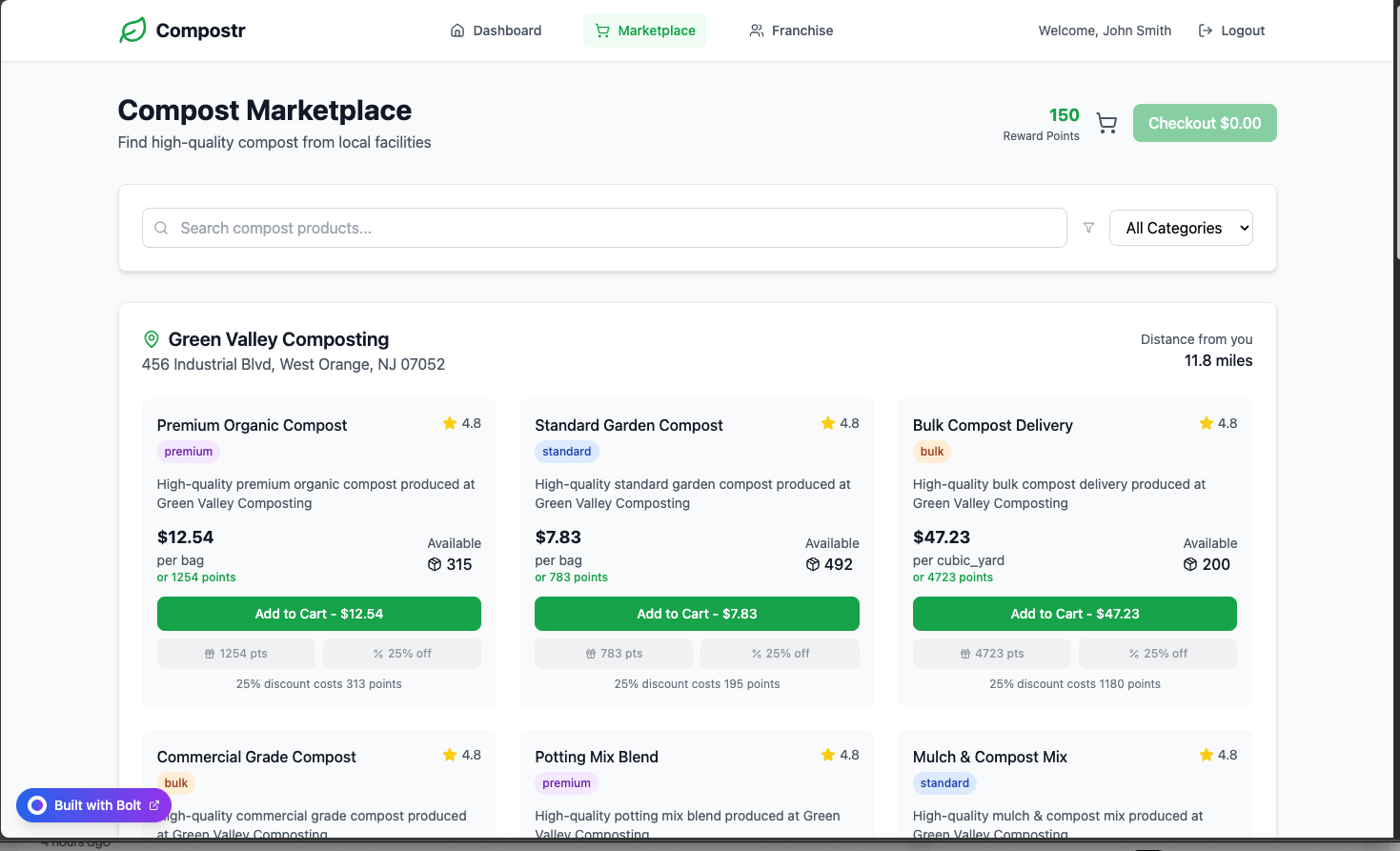Screen dimensions: 1400x851
Task: Add Premium Organic Compost to cart
Action: [319, 614]
